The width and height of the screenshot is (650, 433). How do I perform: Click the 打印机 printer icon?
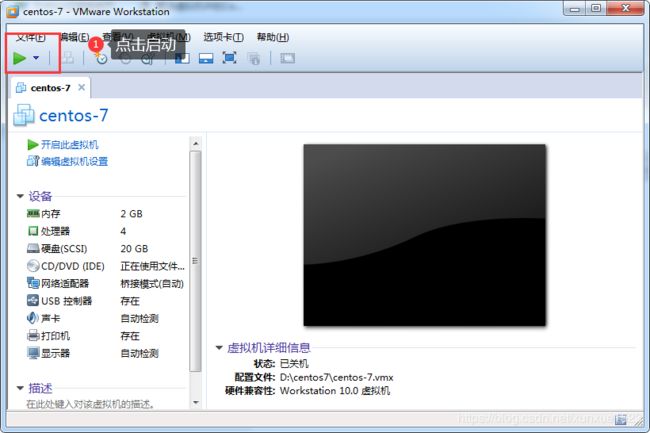click(33, 335)
